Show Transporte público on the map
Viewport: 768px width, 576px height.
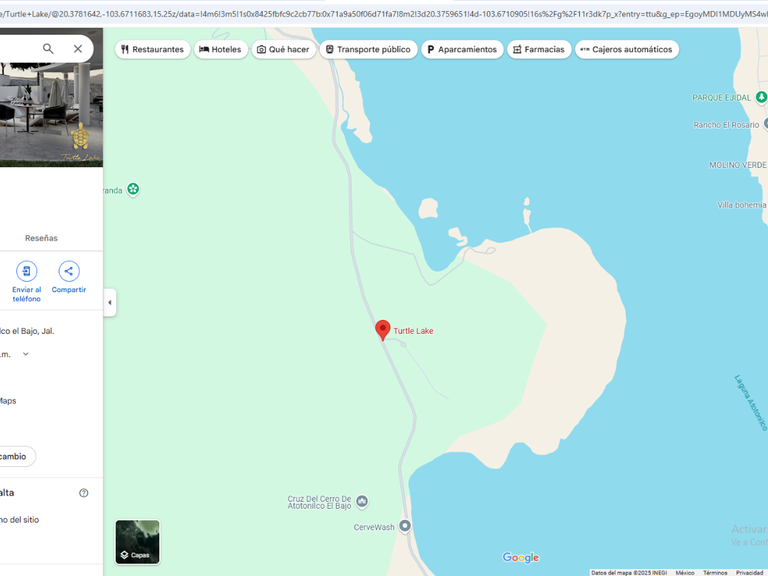click(x=368, y=49)
